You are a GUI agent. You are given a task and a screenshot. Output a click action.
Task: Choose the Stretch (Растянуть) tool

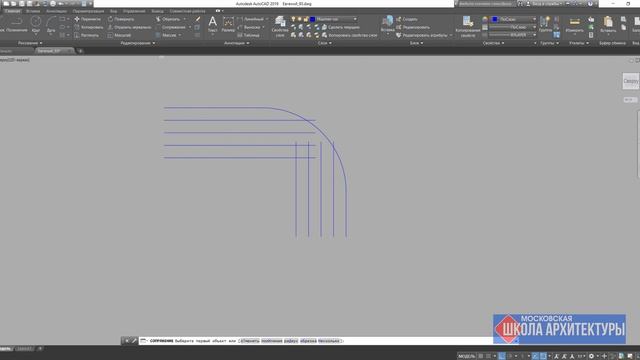(87, 36)
